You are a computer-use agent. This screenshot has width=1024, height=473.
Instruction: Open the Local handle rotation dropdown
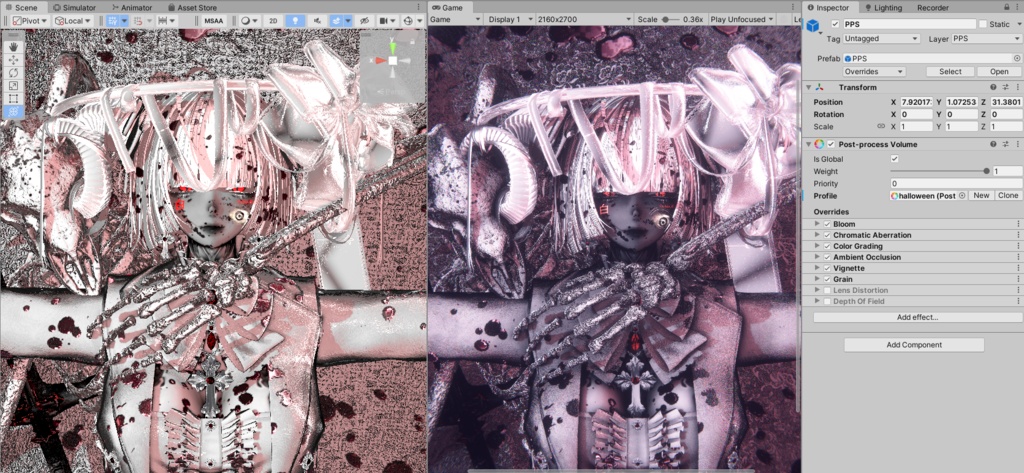(x=73, y=21)
